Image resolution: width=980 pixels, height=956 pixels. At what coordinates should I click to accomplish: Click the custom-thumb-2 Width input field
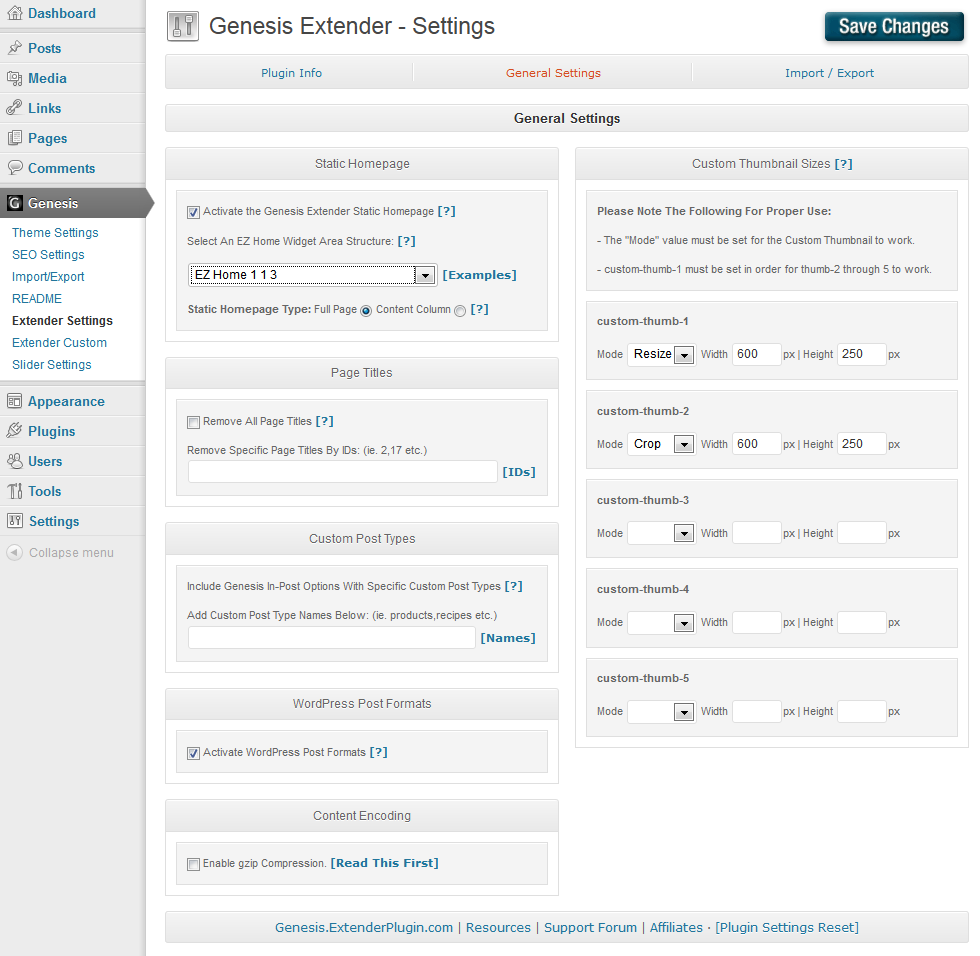pyautogui.click(x=756, y=444)
